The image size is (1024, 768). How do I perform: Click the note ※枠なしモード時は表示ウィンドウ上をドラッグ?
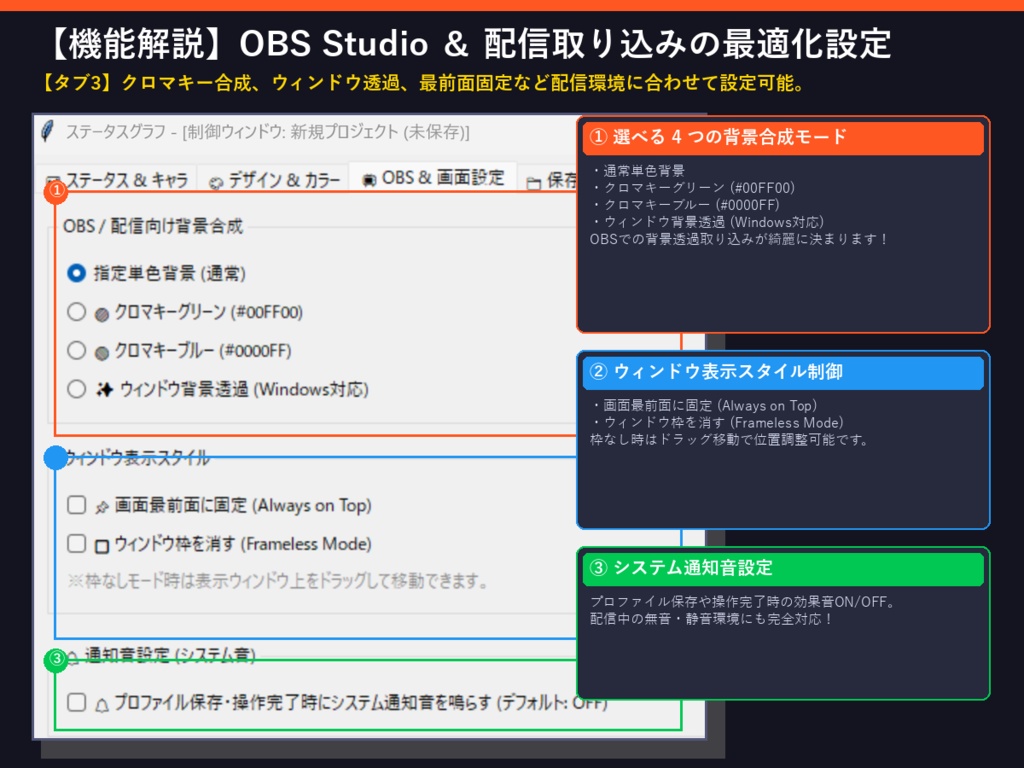[x=278, y=580]
